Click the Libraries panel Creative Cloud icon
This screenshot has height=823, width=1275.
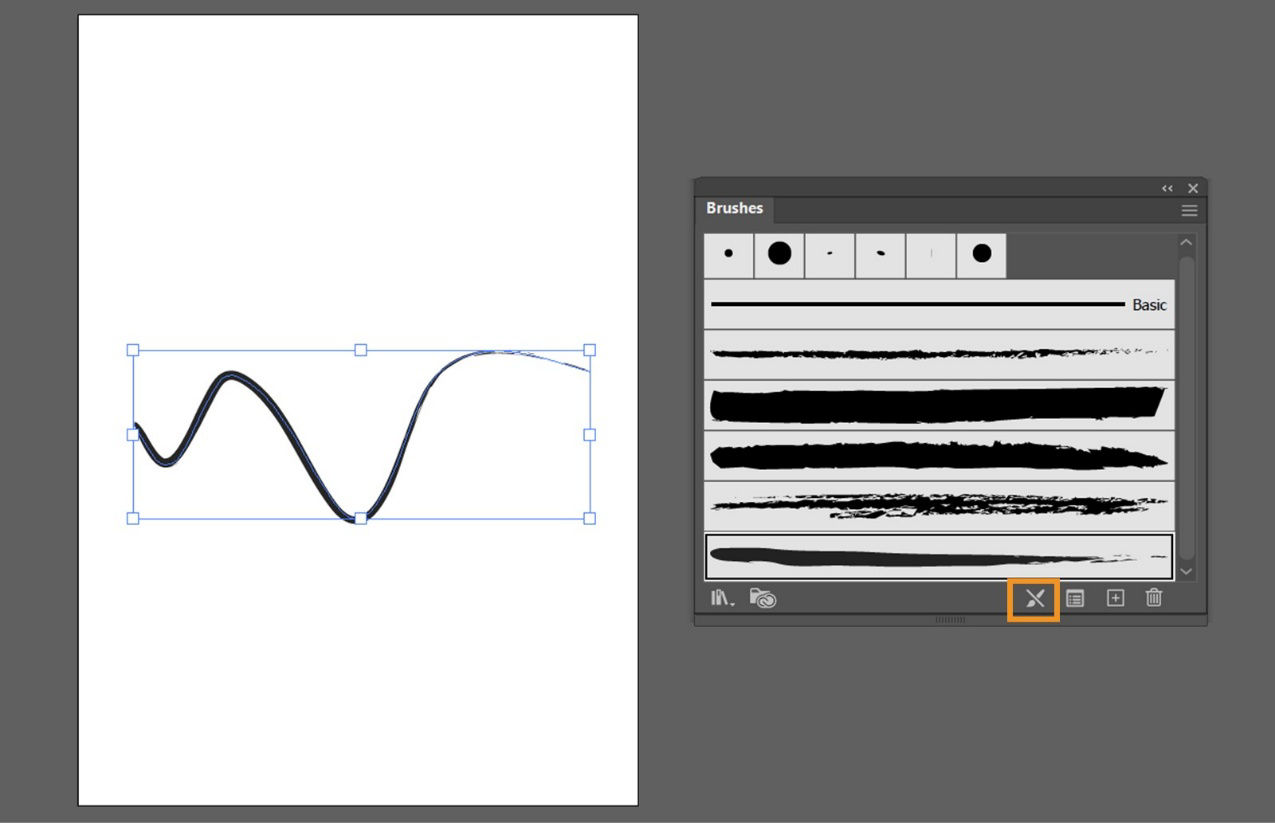(762, 598)
